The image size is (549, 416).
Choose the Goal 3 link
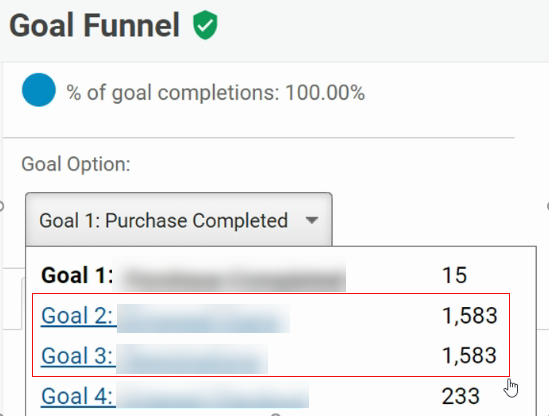coord(77,356)
